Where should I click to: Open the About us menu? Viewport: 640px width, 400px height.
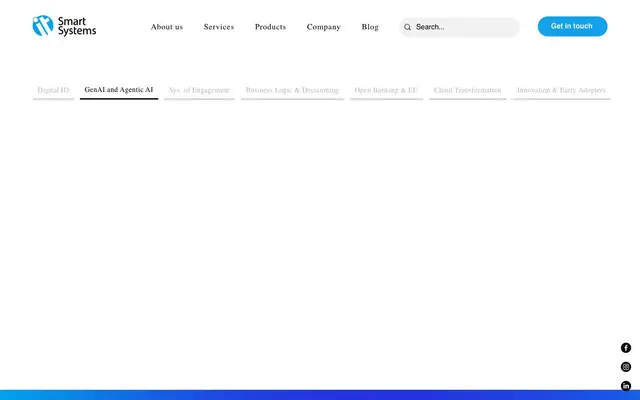(x=167, y=27)
